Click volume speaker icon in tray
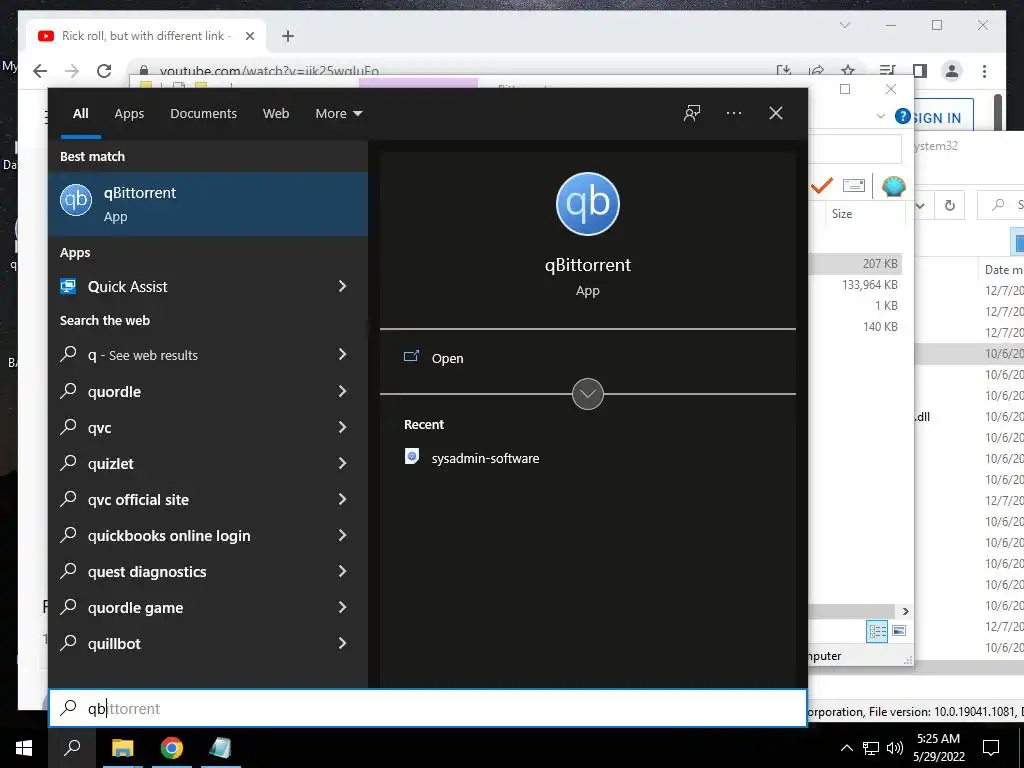This screenshot has height=768, width=1024. (895, 748)
